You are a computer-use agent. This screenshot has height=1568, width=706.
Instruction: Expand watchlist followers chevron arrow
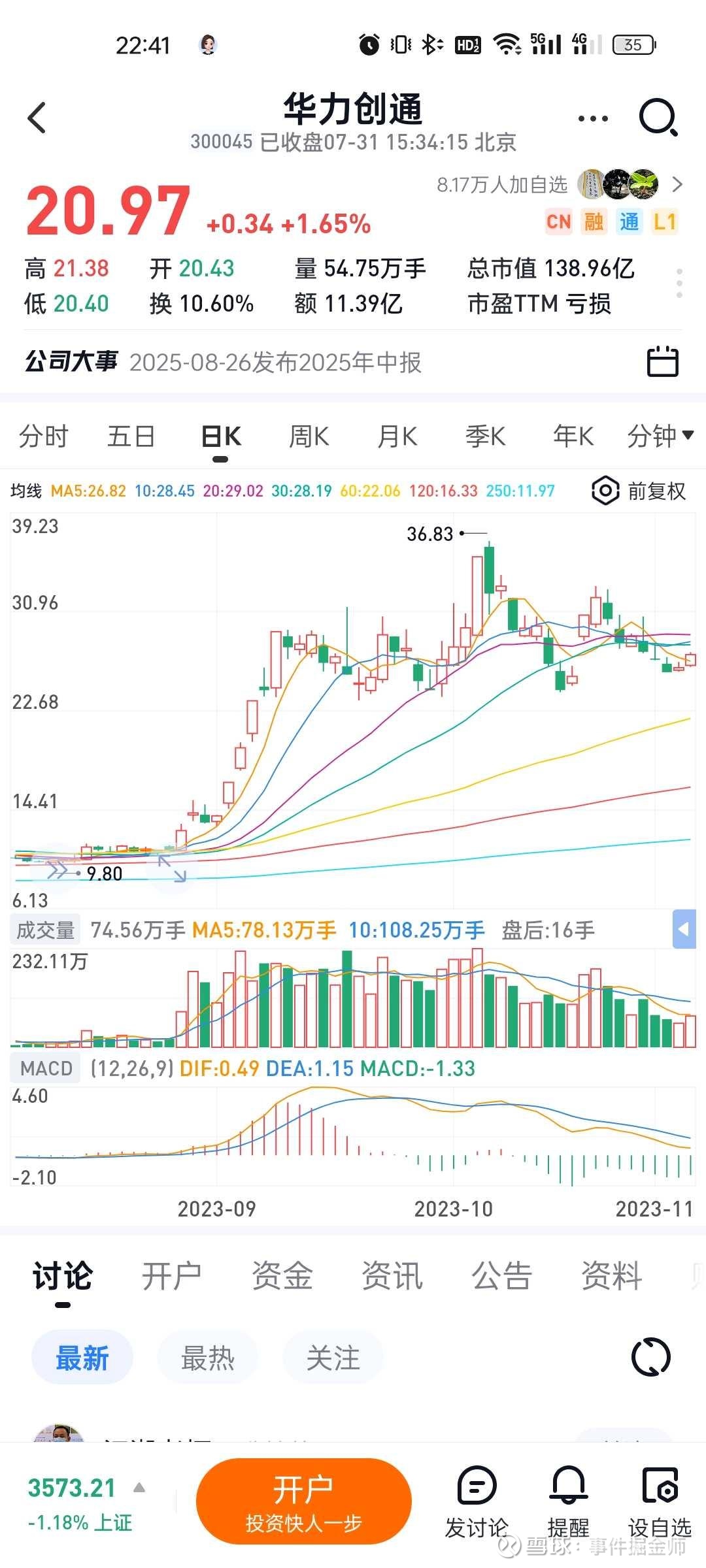677,185
